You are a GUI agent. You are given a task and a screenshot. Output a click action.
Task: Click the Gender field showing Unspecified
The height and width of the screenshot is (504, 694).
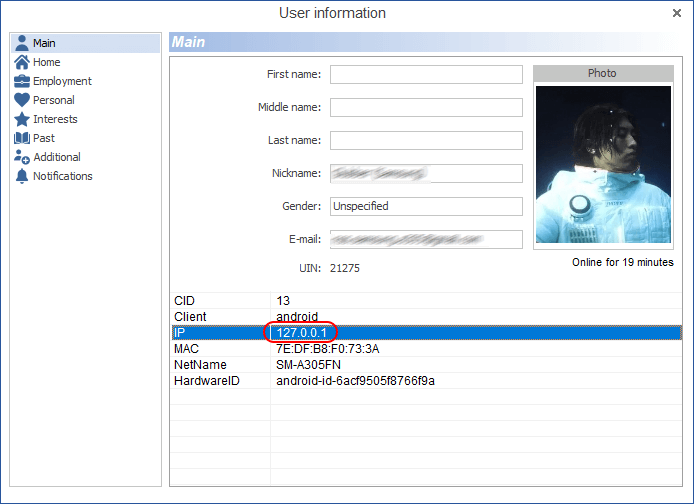pos(426,206)
